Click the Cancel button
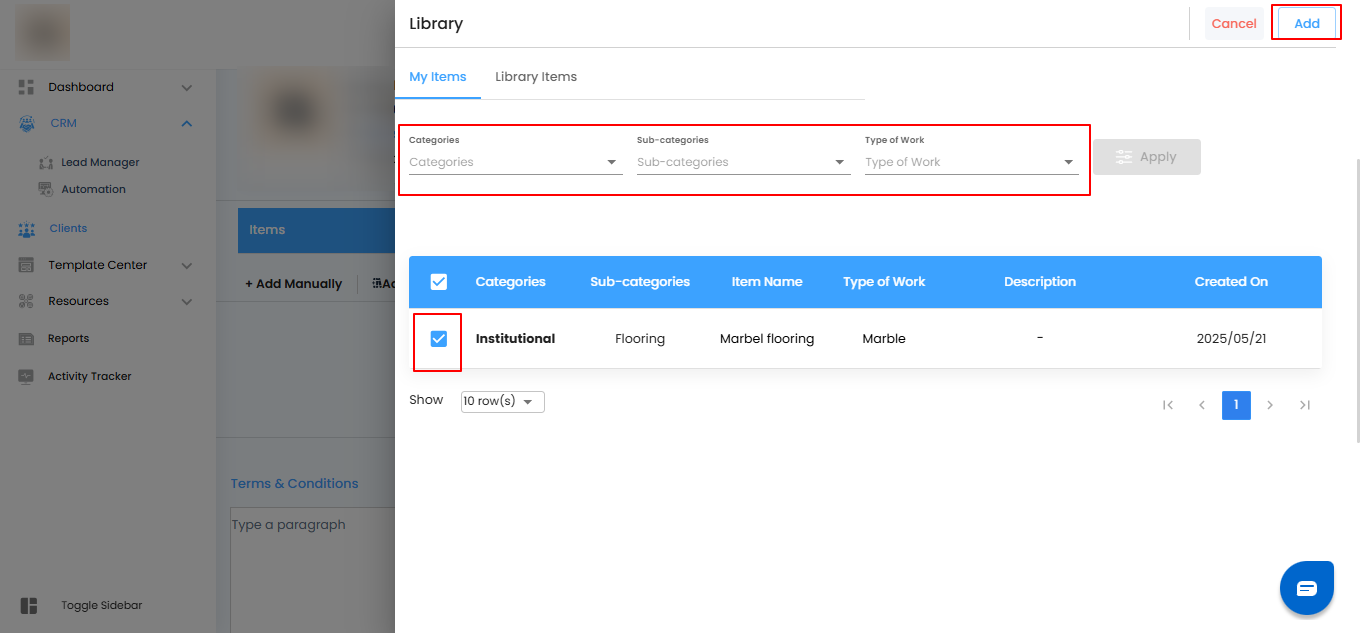This screenshot has height=633, width=1366. [x=1234, y=24]
